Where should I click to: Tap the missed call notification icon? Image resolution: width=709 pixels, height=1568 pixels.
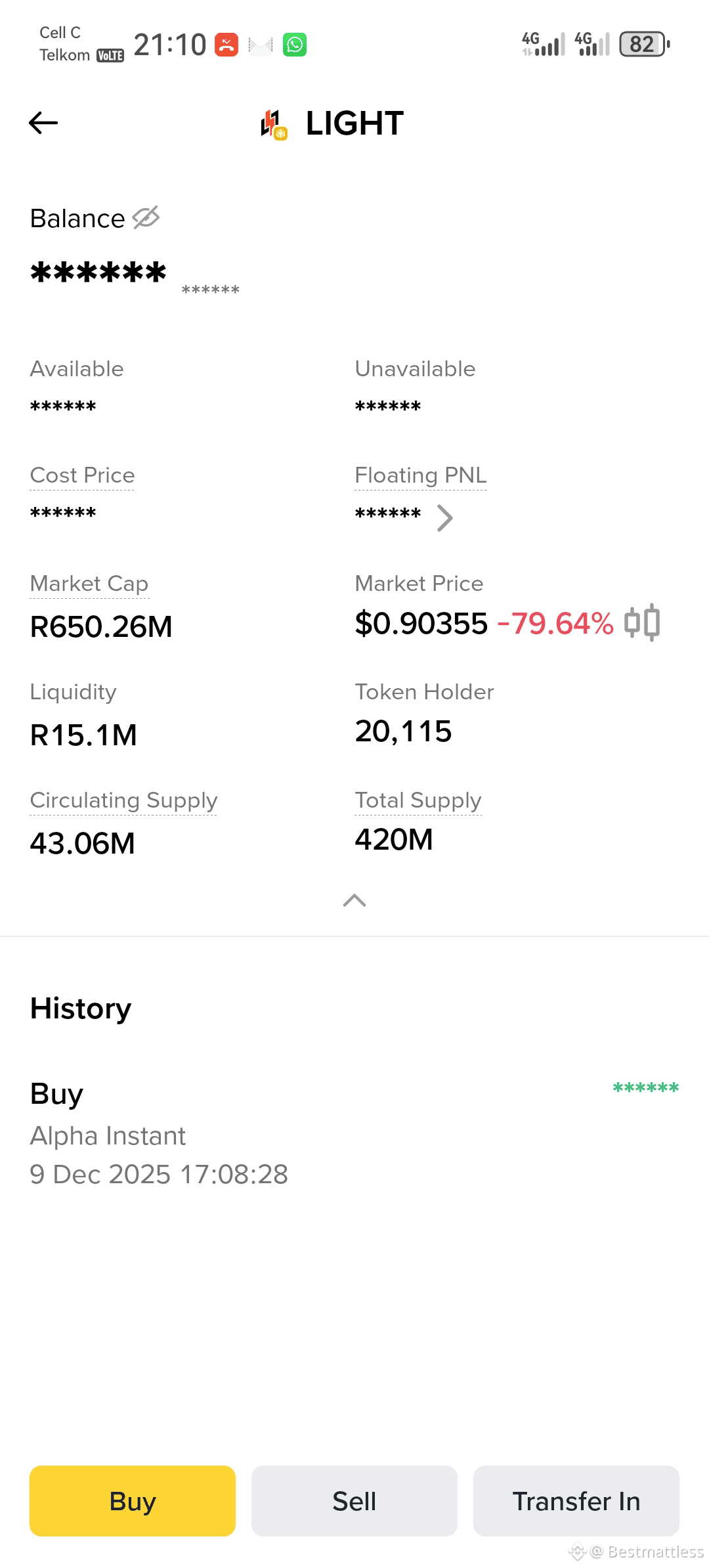coord(226,45)
